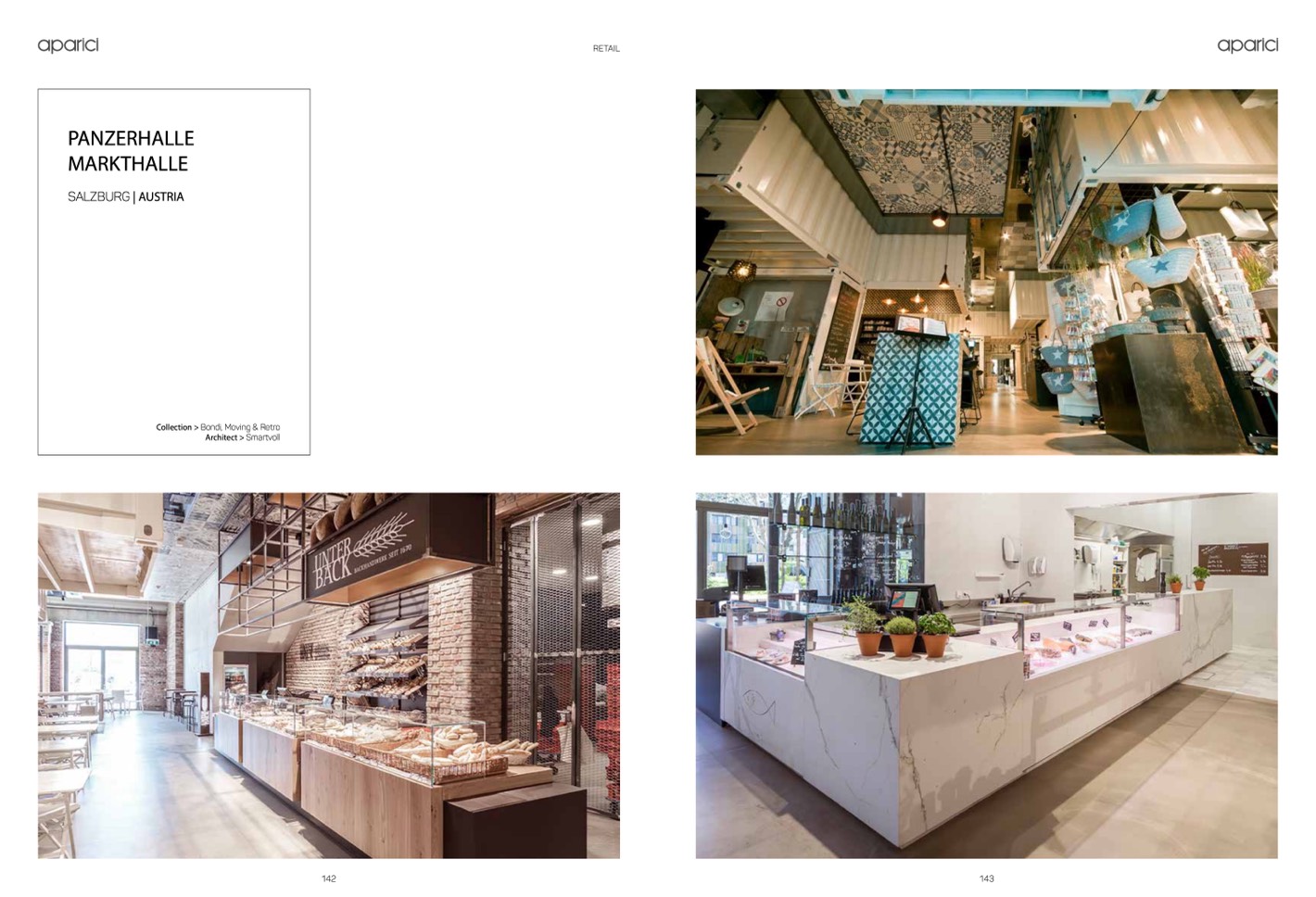Open the marble fish counter photo
This screenshot has width=1316, height=897.
[x=986, y=675]
